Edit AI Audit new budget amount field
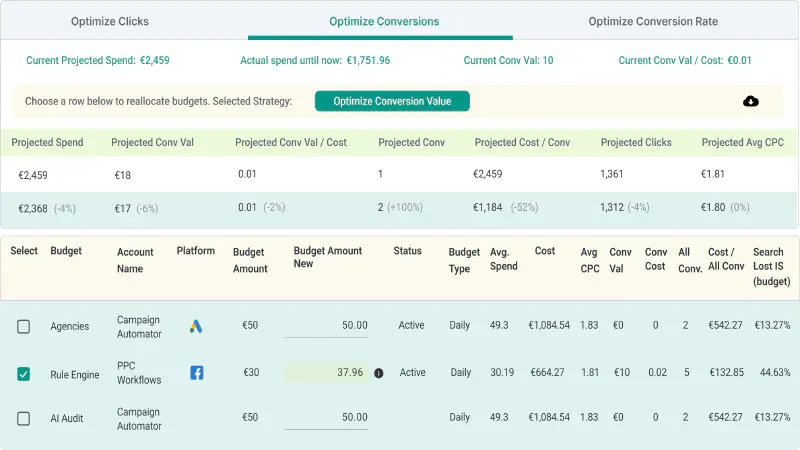 [x=326, y=418]
